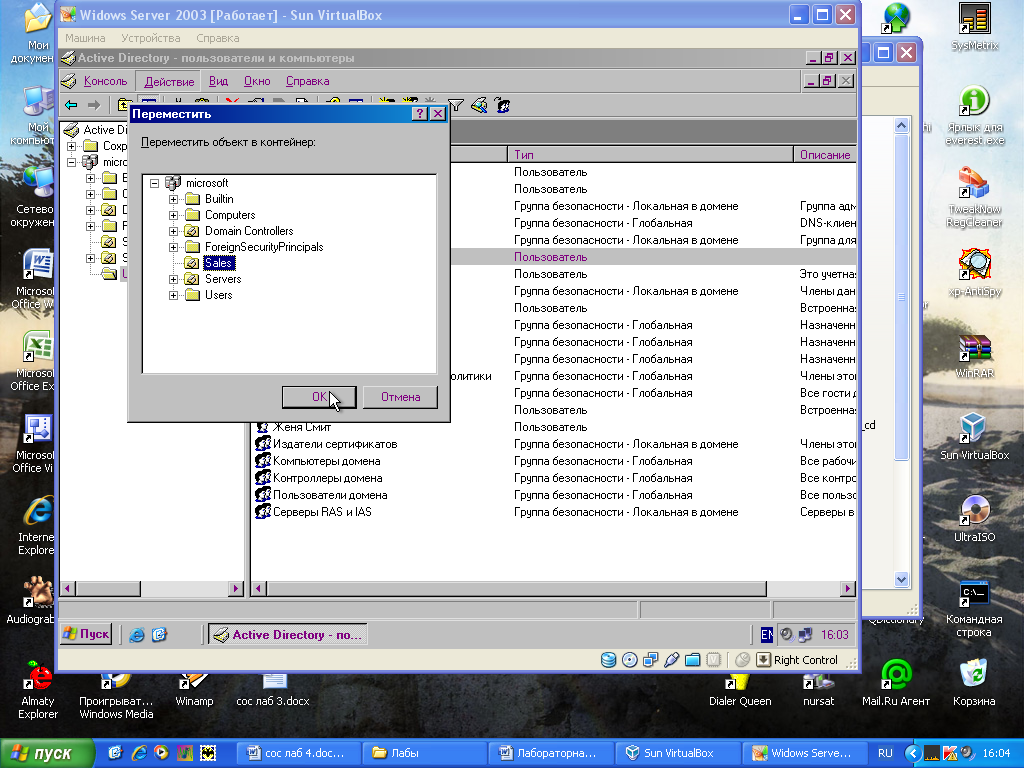The height and width of the screenshot is (768, 1024).
Task: Expand the Domain Controllers node in dialog
Action: click(x=173, y=231)
